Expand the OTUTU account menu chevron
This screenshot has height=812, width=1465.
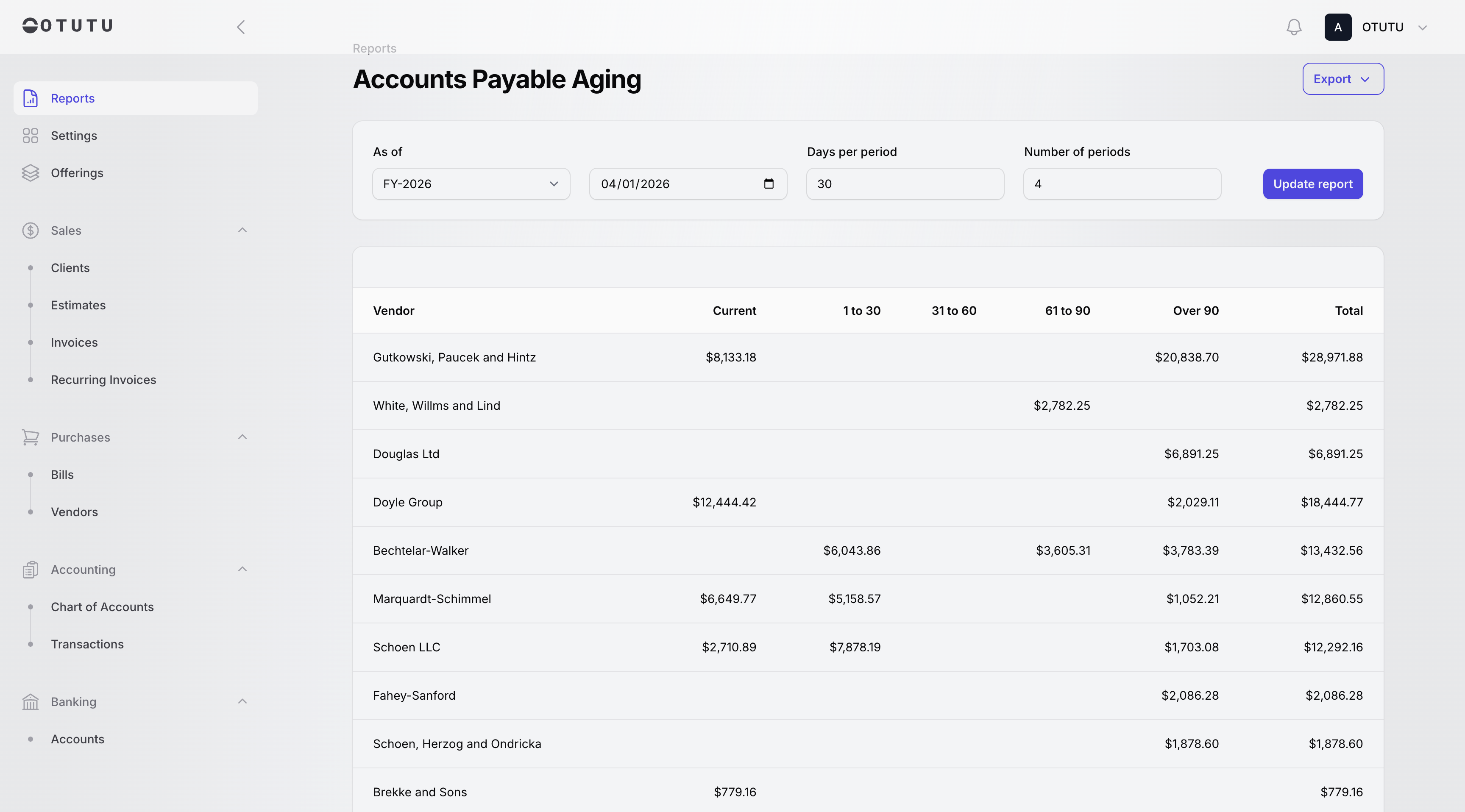click(x=1422, y=27)
